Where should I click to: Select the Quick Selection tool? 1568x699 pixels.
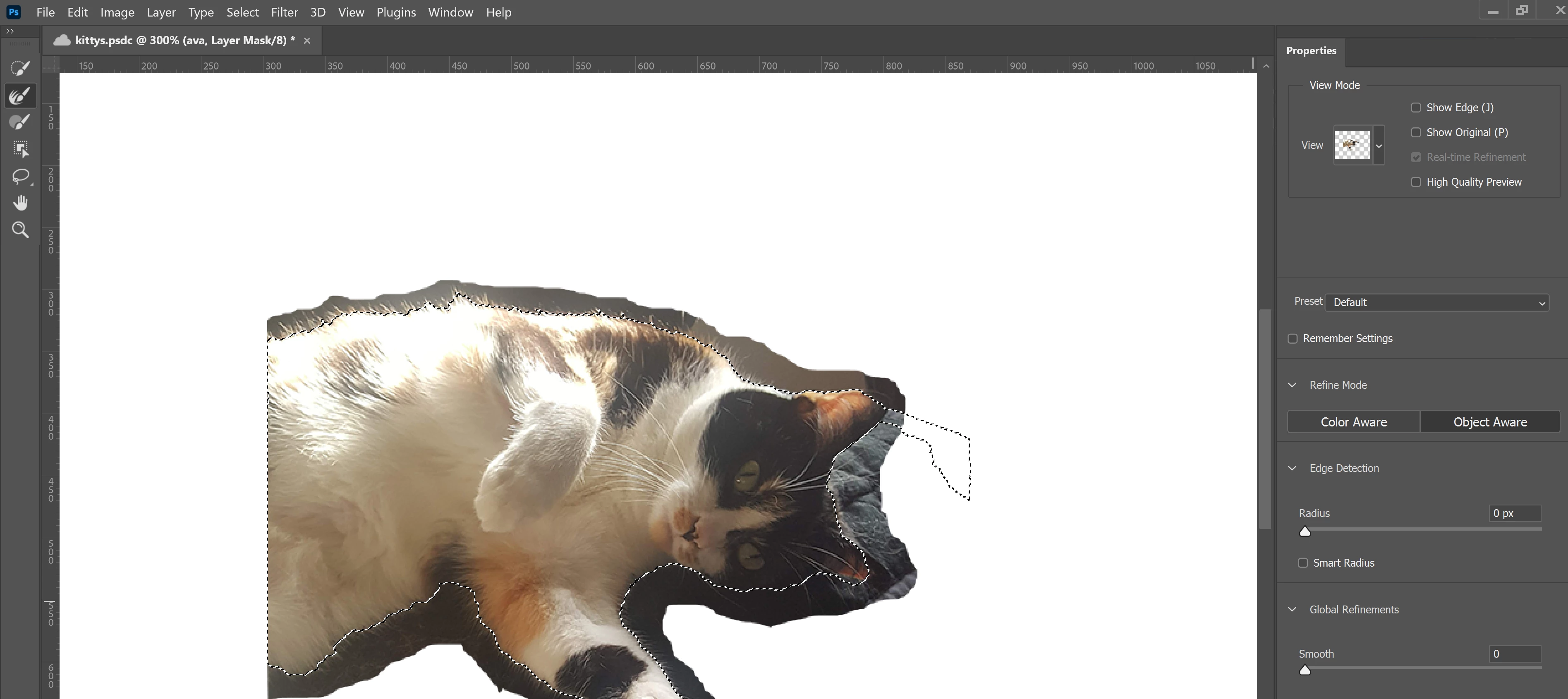(x=20, y=68)
